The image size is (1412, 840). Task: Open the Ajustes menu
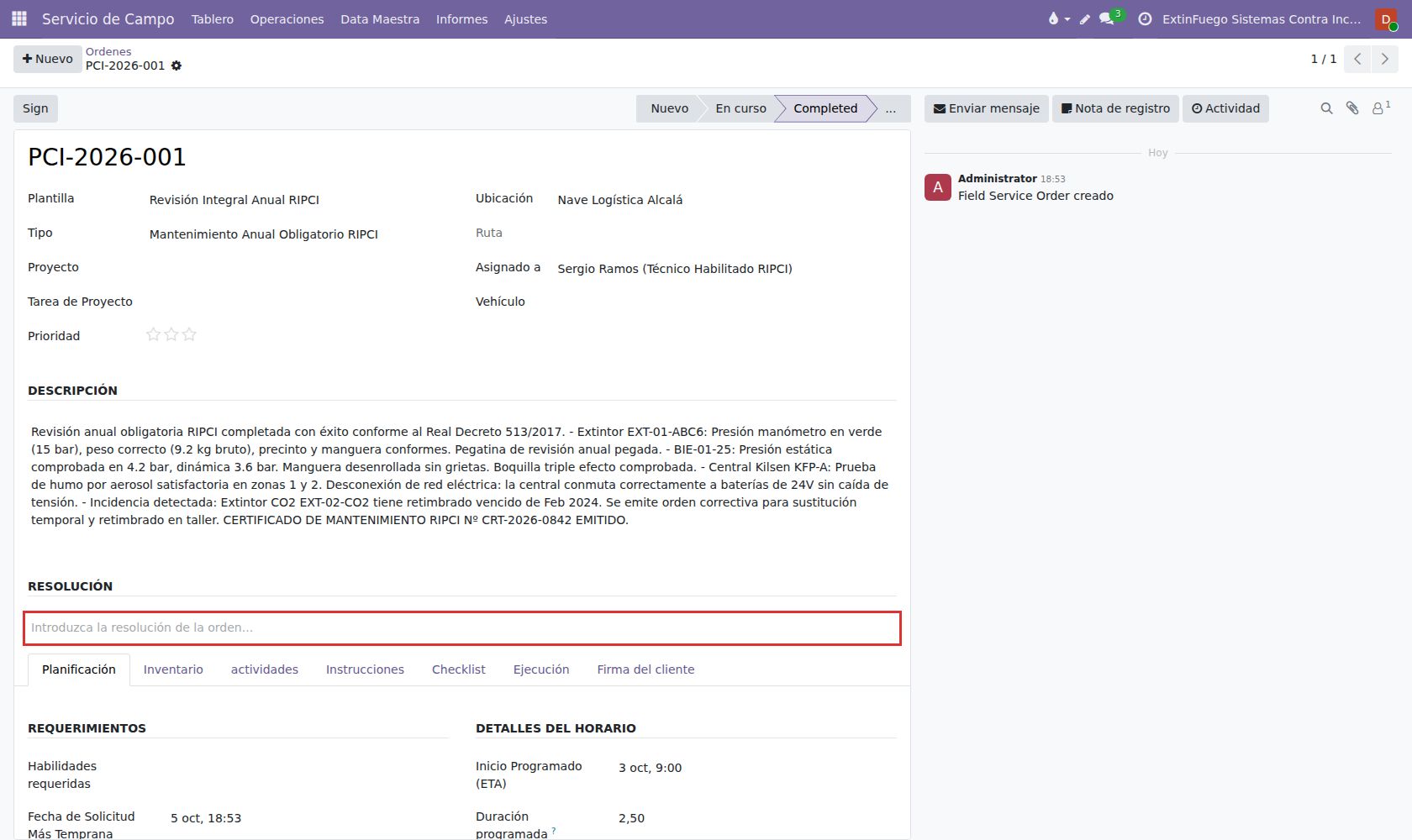pos(525,18)
